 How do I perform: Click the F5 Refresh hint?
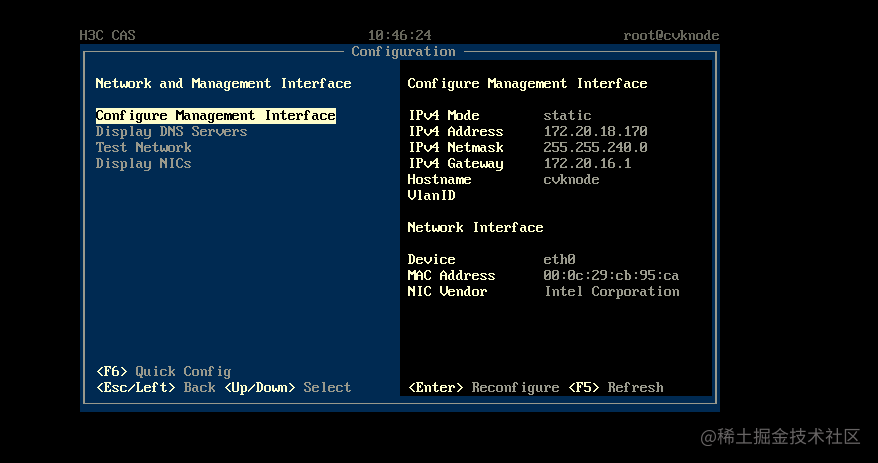click(x=615, y=388)
